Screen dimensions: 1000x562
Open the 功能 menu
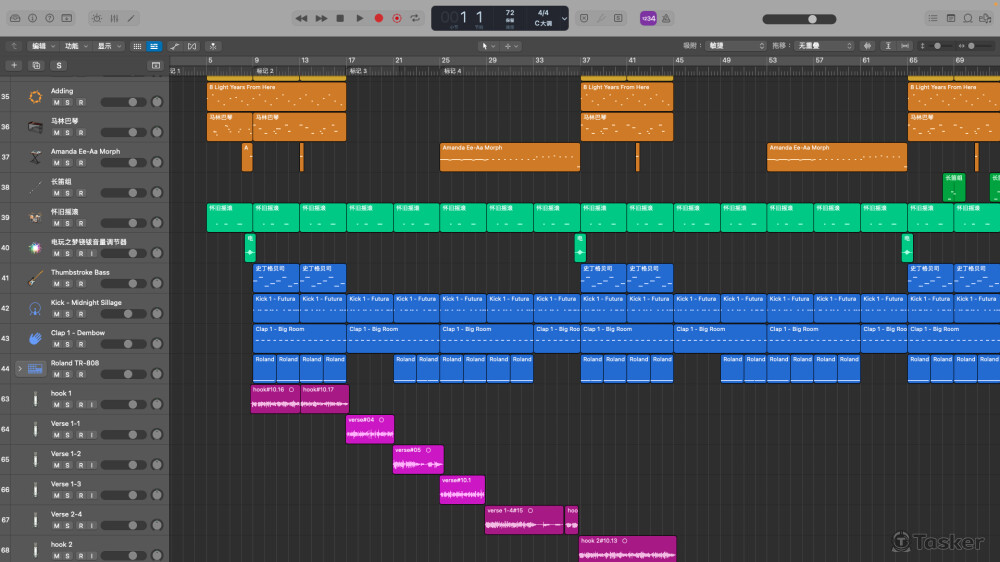click(76, 46)
